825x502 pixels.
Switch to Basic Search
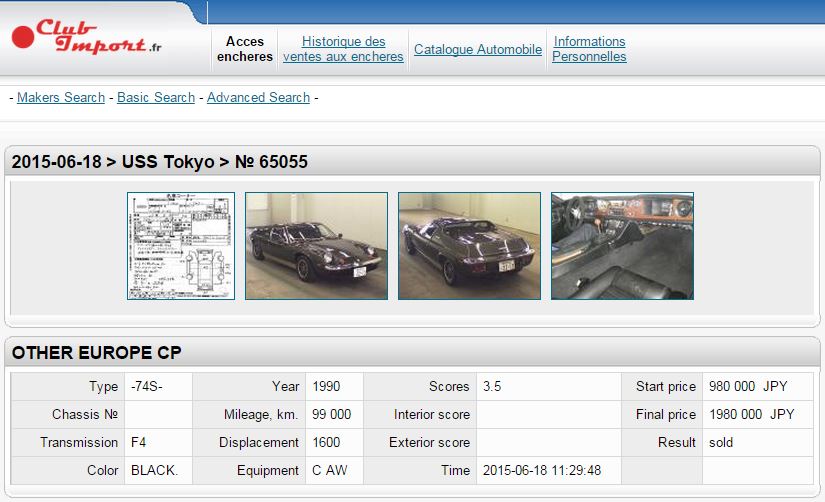pos(156,98)
